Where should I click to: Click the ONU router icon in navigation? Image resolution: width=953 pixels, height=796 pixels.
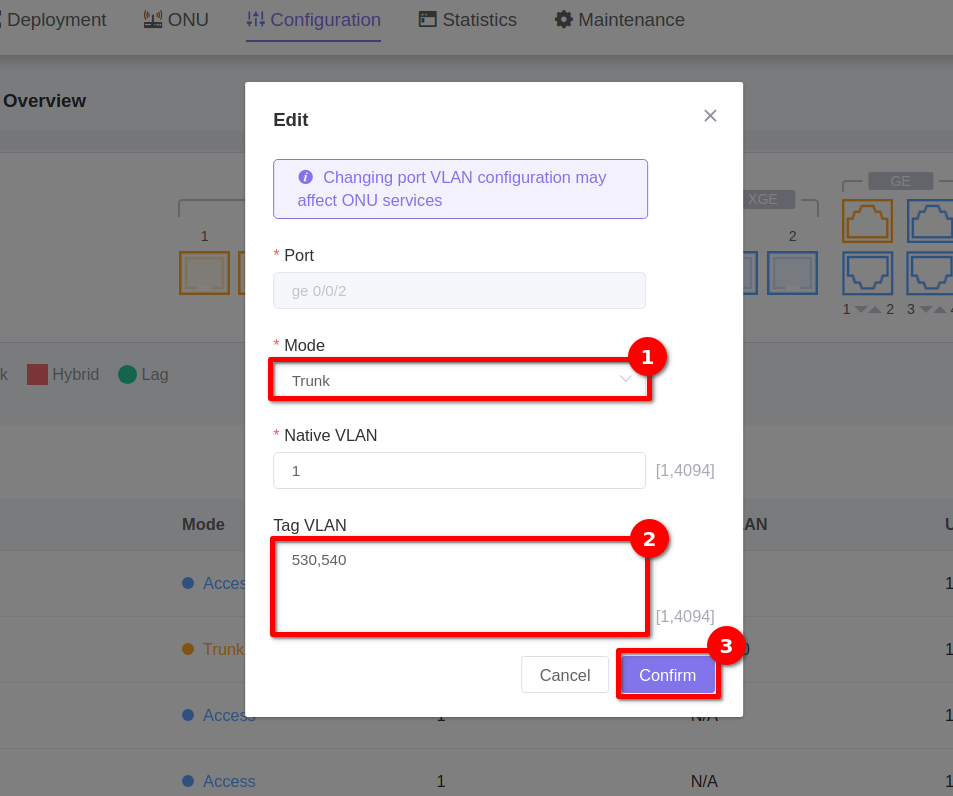153,20
